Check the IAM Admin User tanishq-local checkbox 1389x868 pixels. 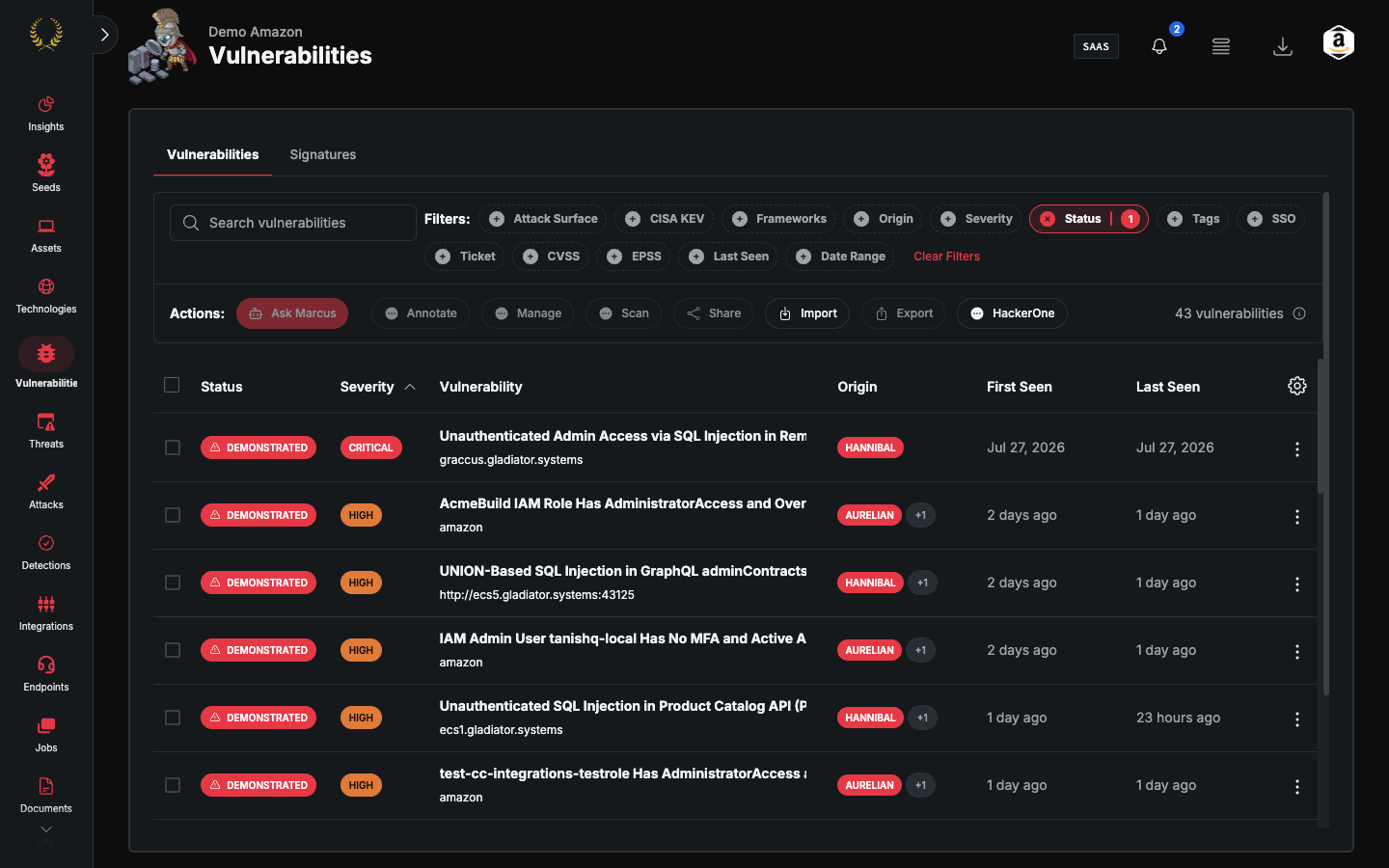[173, 650]
